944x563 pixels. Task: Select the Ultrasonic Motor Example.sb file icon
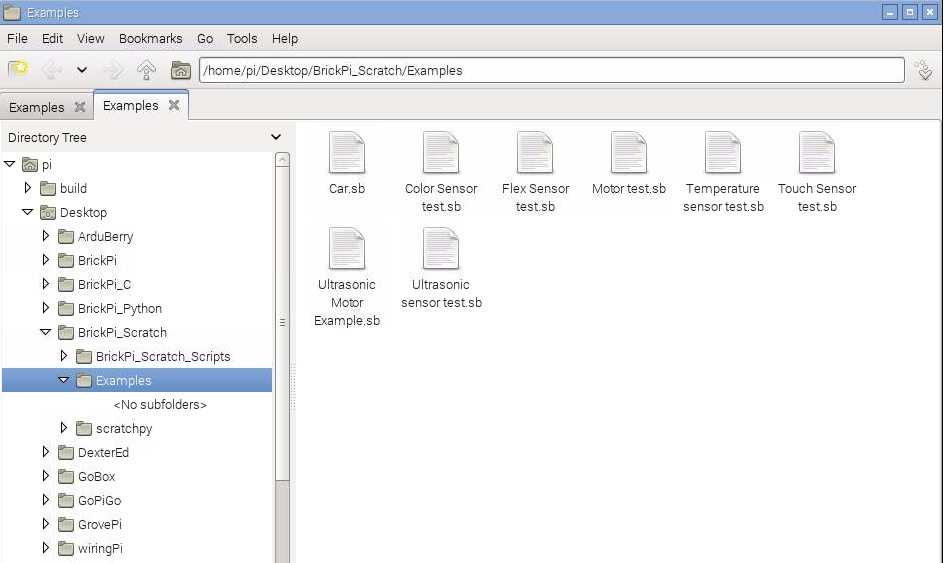(347, 249)
